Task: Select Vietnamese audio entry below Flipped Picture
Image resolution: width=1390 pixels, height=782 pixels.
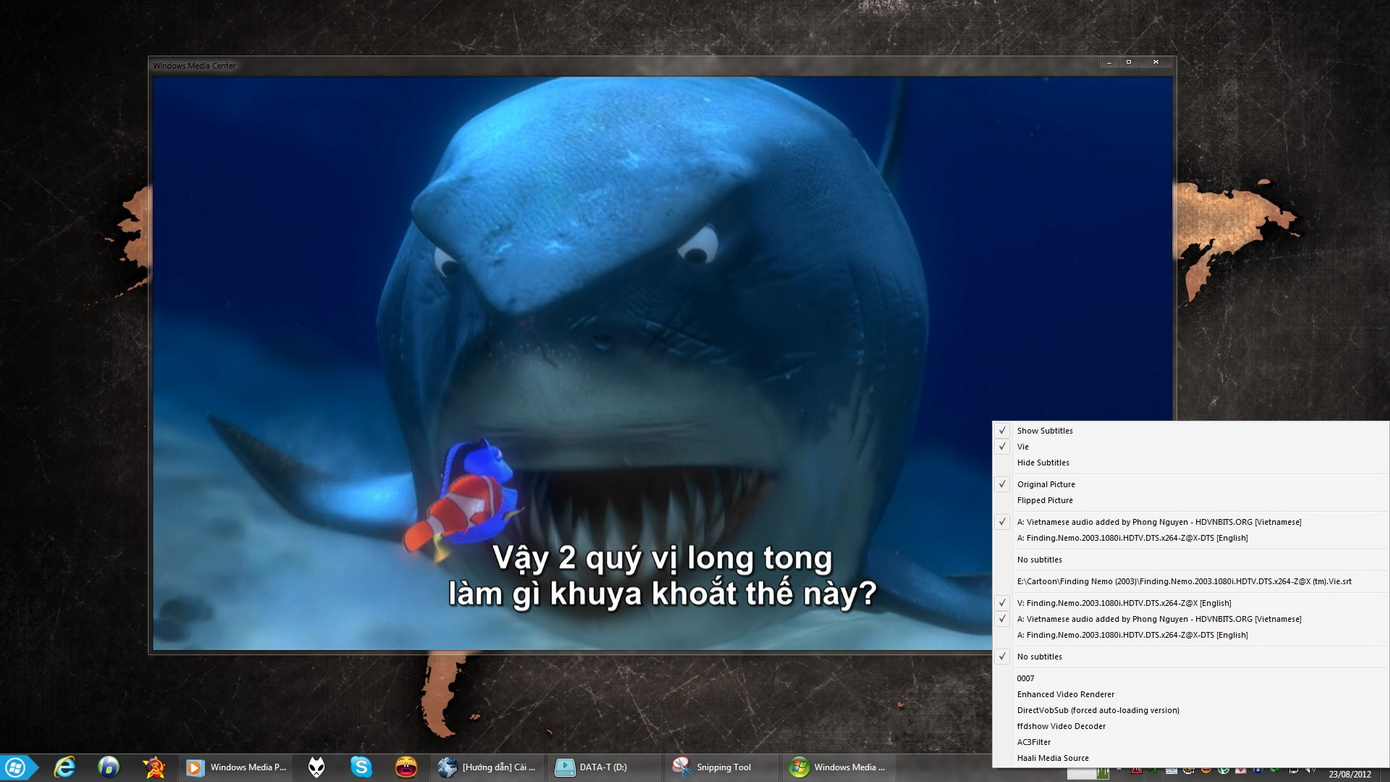Action: [x=1190, y=521]
